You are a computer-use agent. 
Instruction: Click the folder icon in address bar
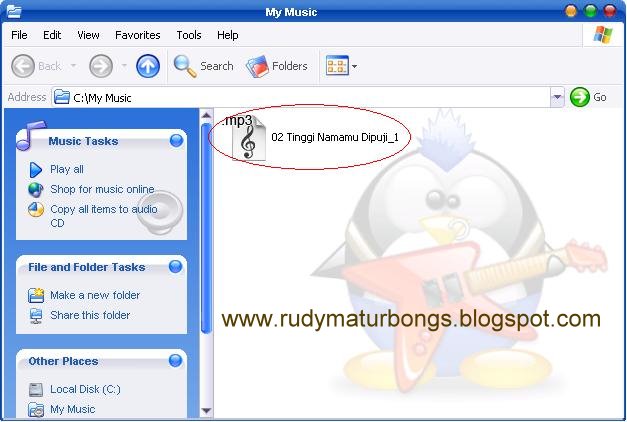tap(62, 97)
